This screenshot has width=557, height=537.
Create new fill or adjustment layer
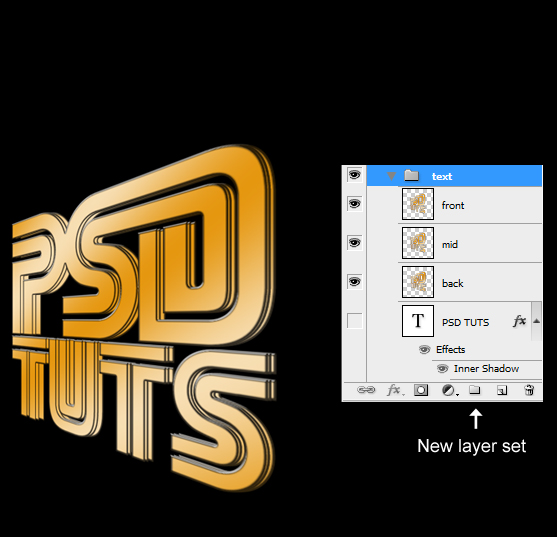point(450,391)
